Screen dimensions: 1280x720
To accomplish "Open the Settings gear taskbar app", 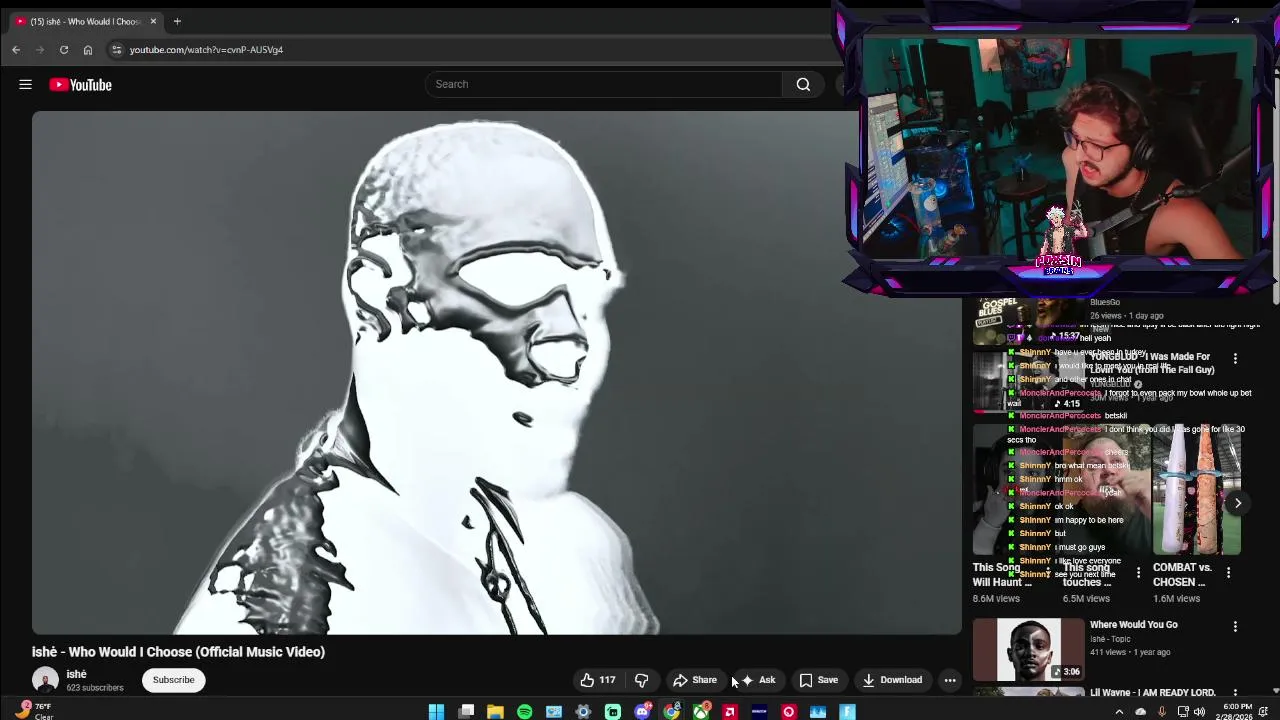I will pyautogui.click(x=583, y=712).
